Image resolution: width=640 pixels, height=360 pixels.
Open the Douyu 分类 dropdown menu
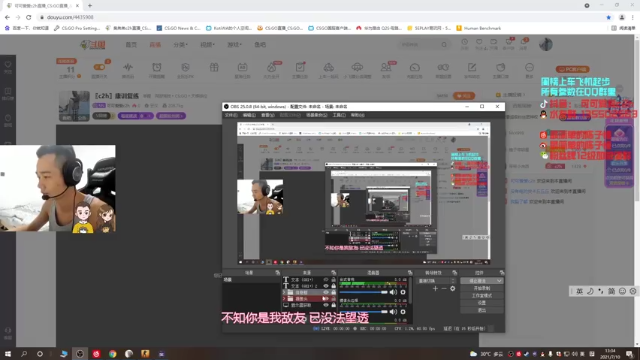coord(180,44)
